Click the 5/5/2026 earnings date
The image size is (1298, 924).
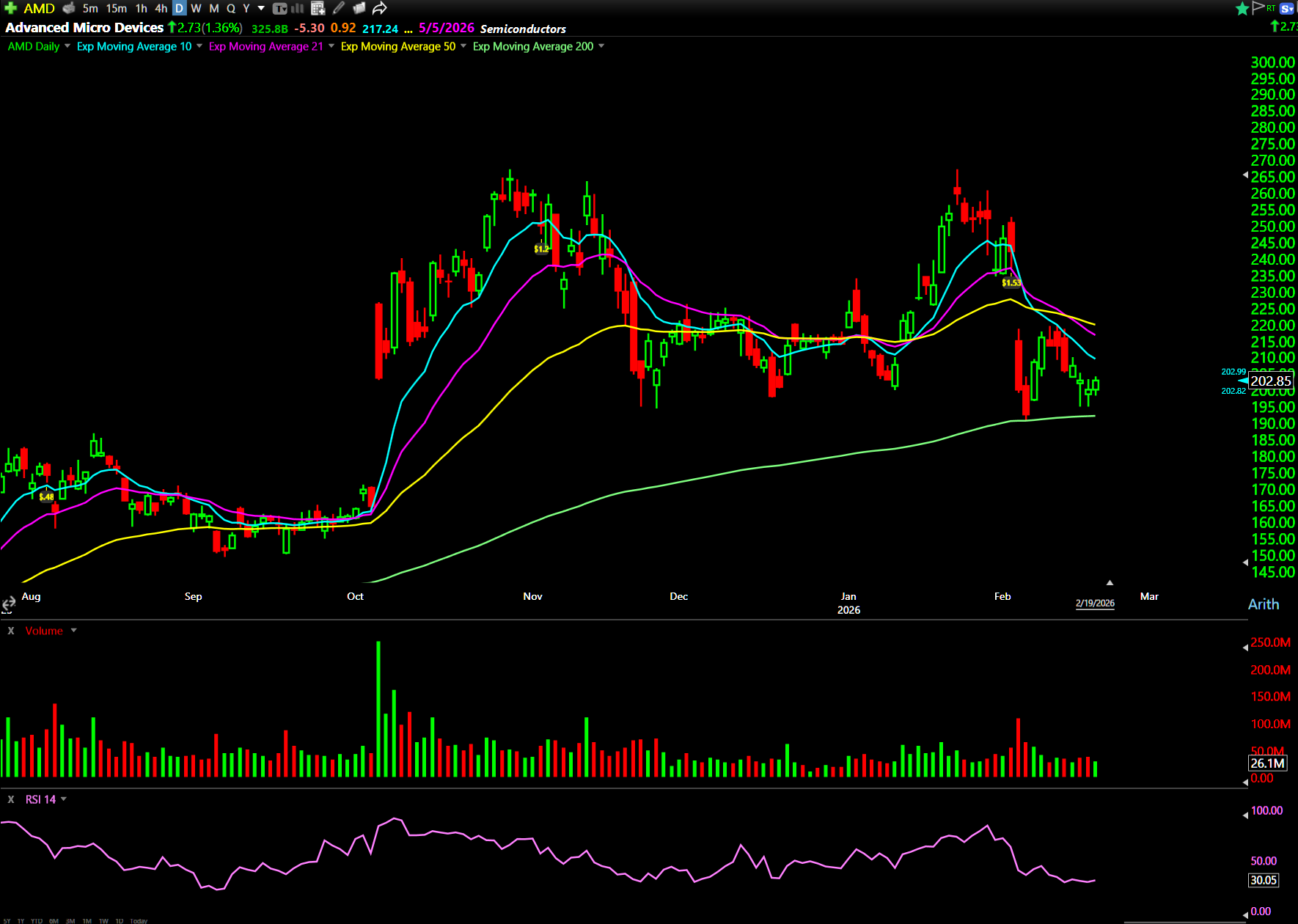[446, 28]
